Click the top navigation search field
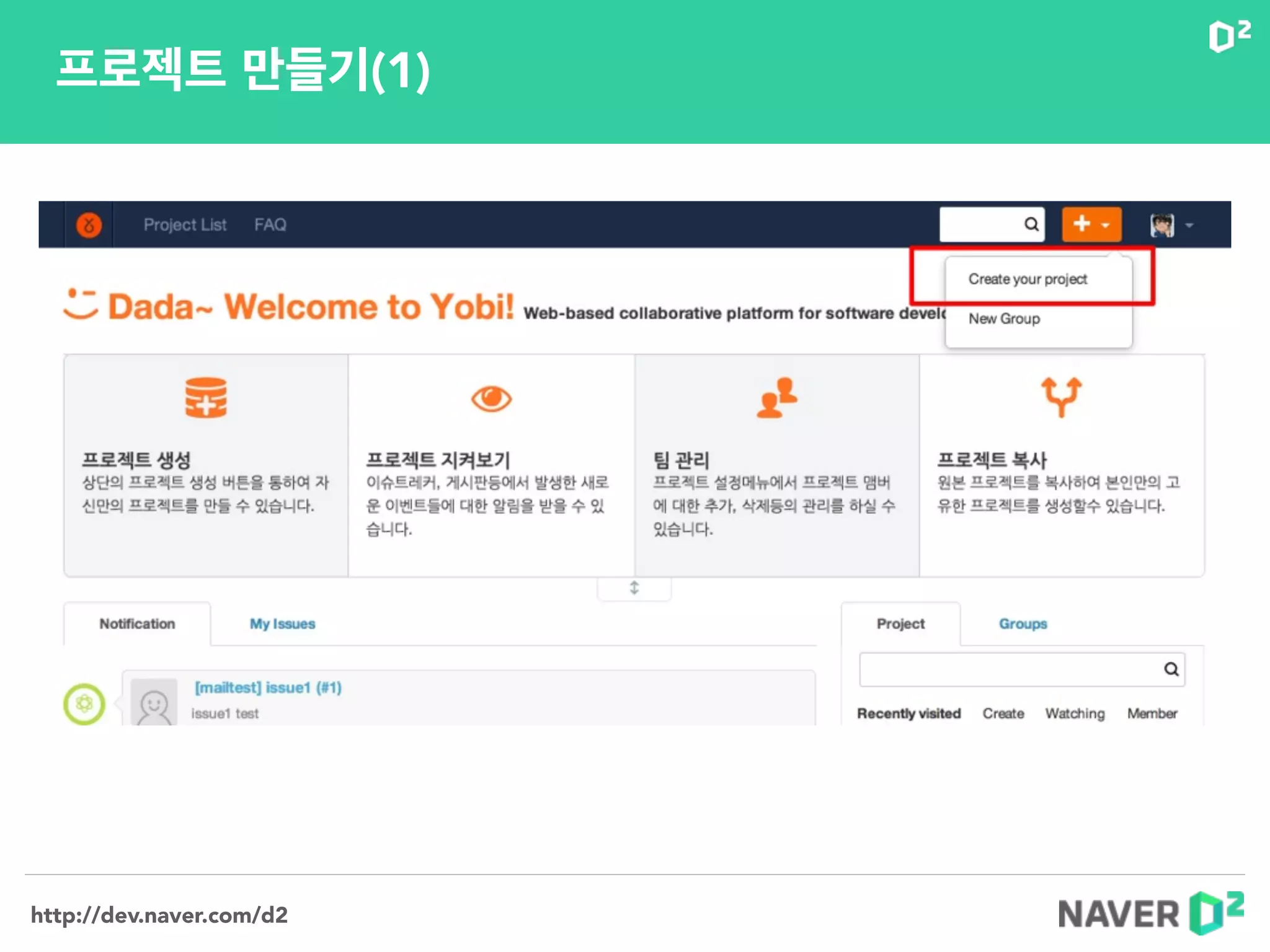 (992, 224)
